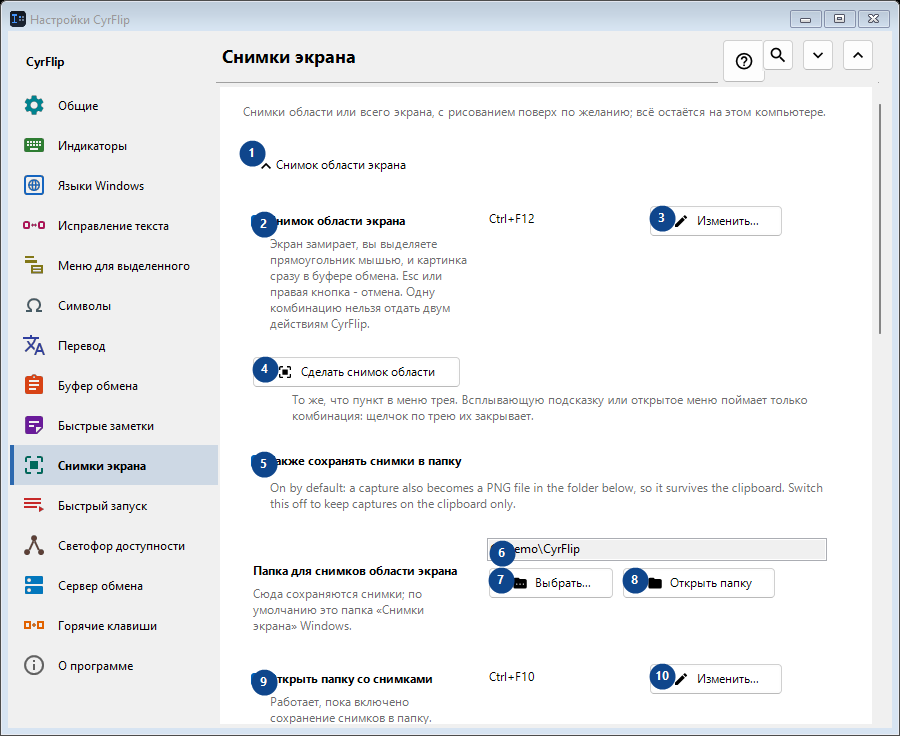Open the Перевод translate icon
The width and height of the screenshot is (900, 736).
34,346
